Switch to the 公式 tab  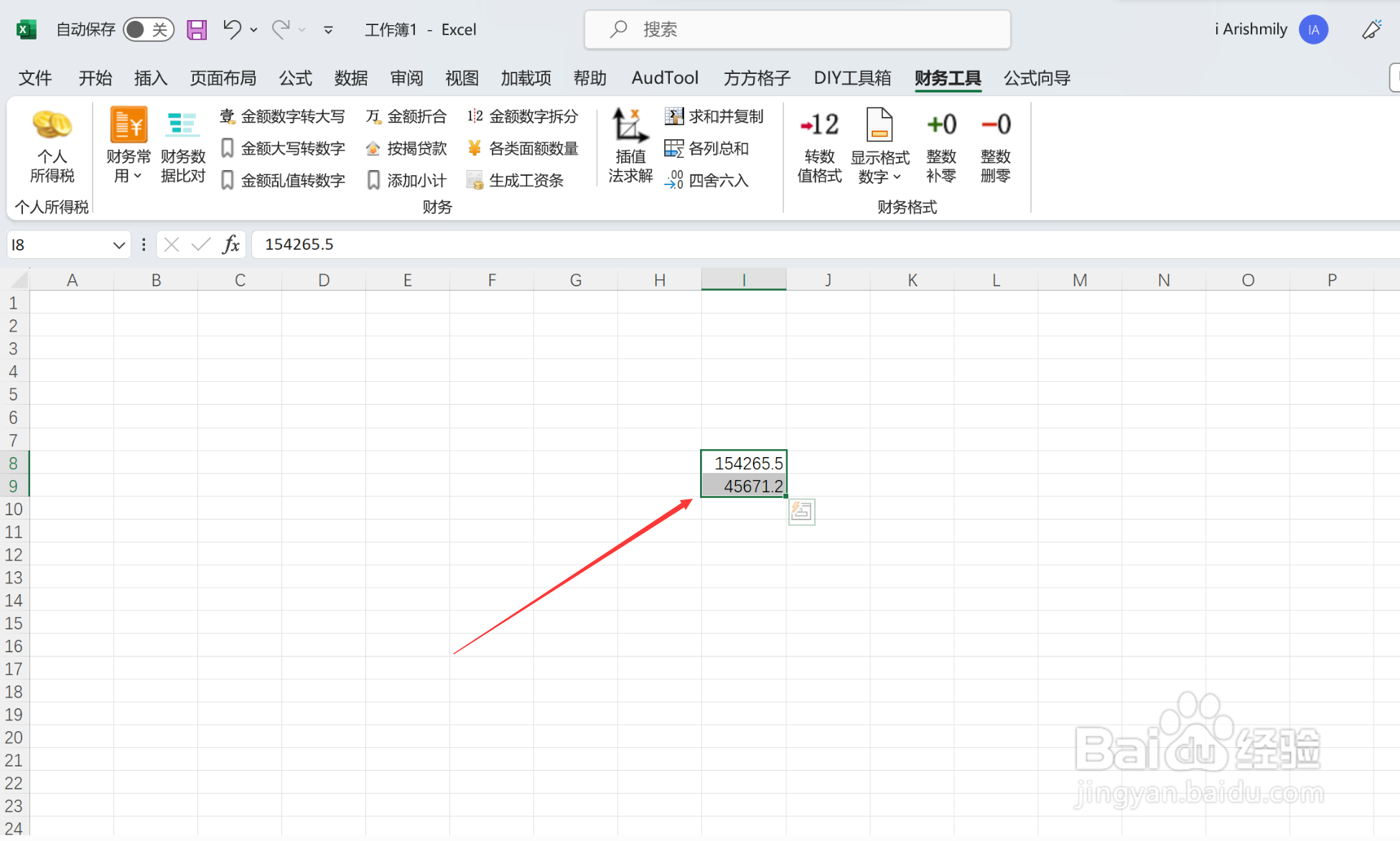[296, 77]
